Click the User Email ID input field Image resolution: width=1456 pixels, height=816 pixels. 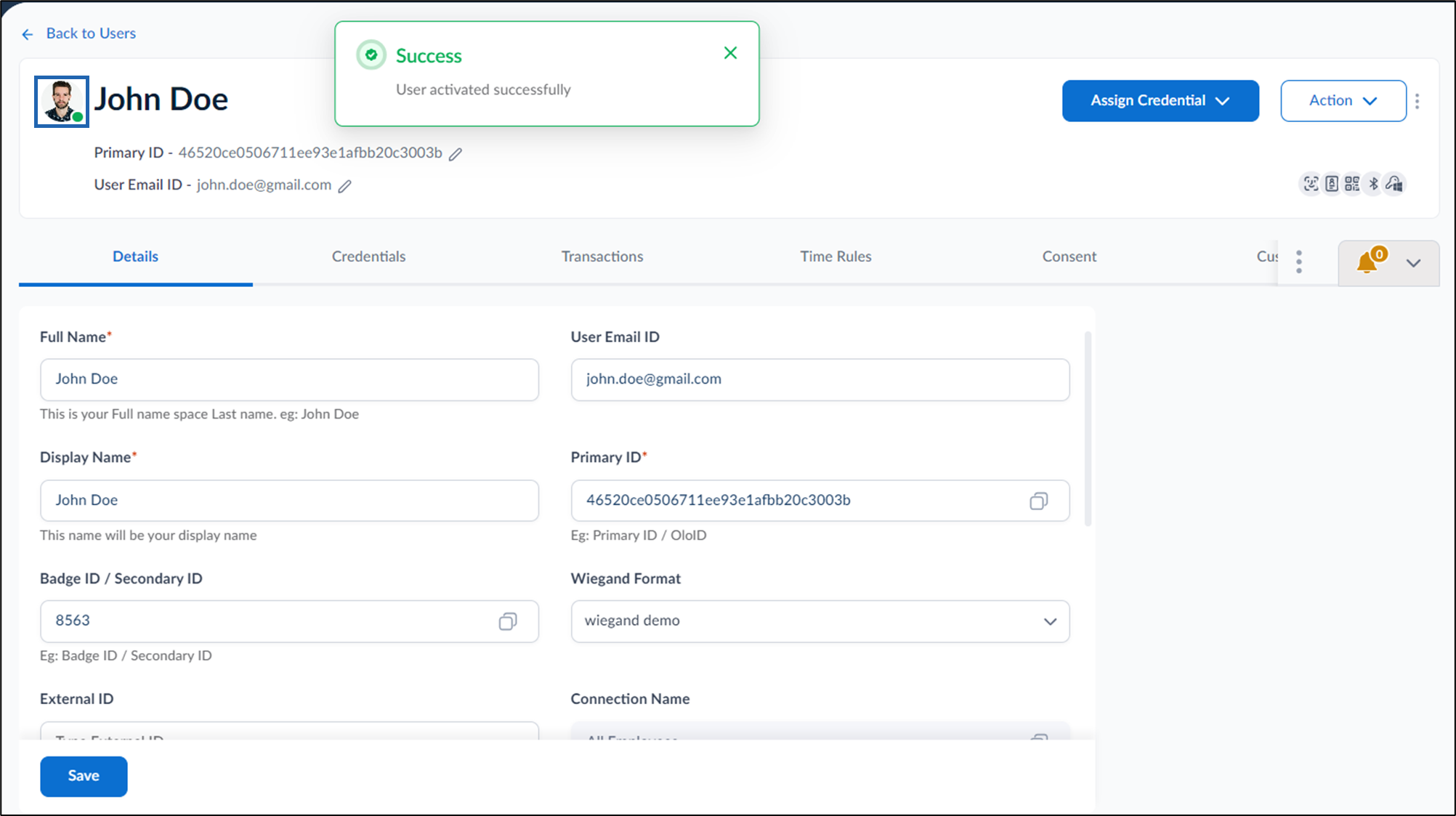coord(820,379)
